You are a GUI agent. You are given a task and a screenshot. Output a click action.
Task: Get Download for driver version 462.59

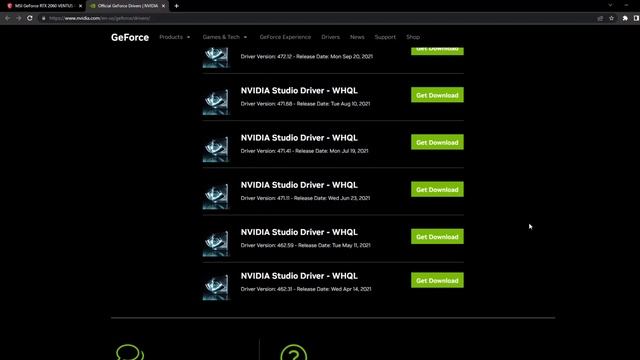pos(437,236)
